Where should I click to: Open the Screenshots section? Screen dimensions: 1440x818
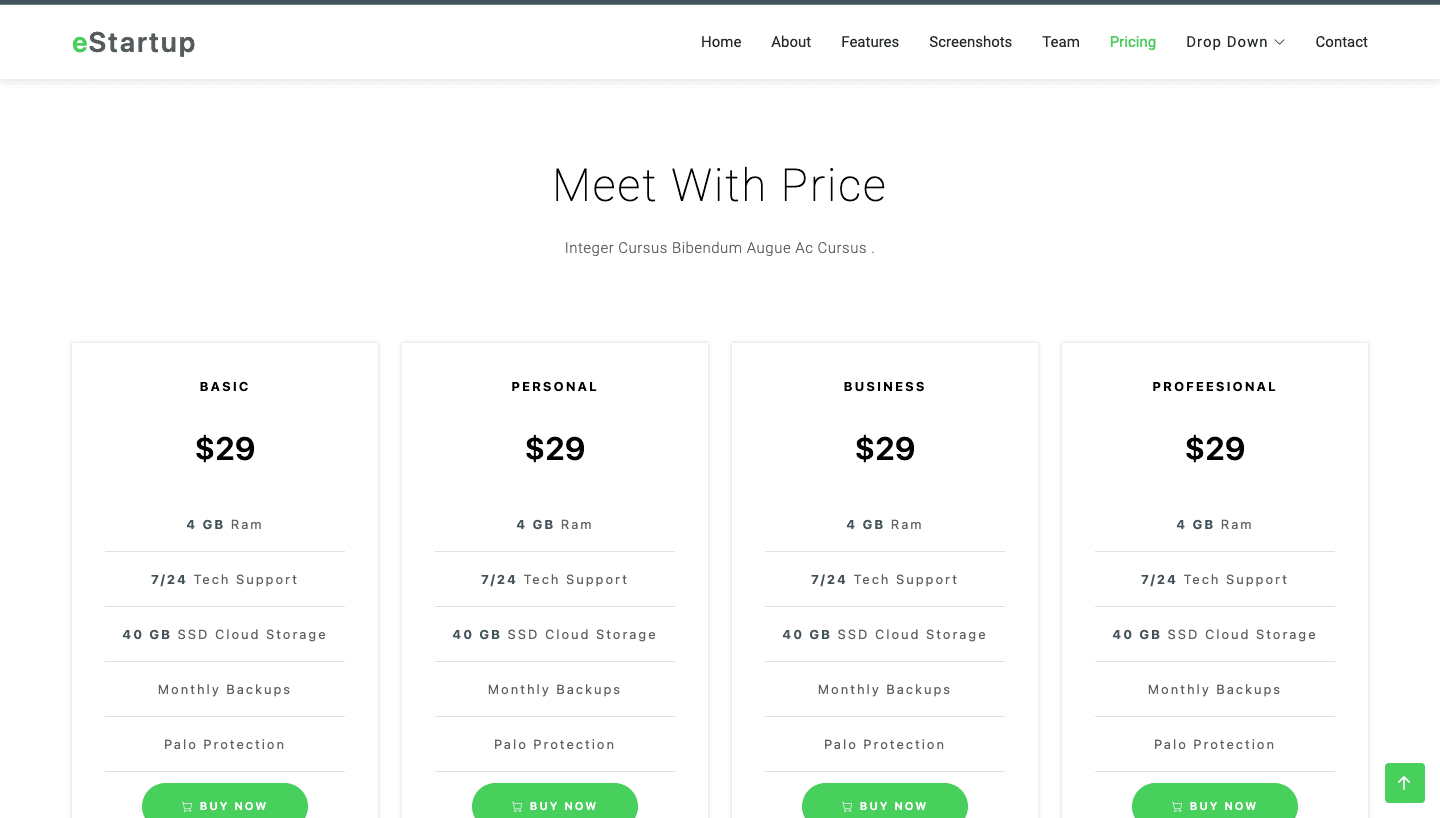point(970,42)
